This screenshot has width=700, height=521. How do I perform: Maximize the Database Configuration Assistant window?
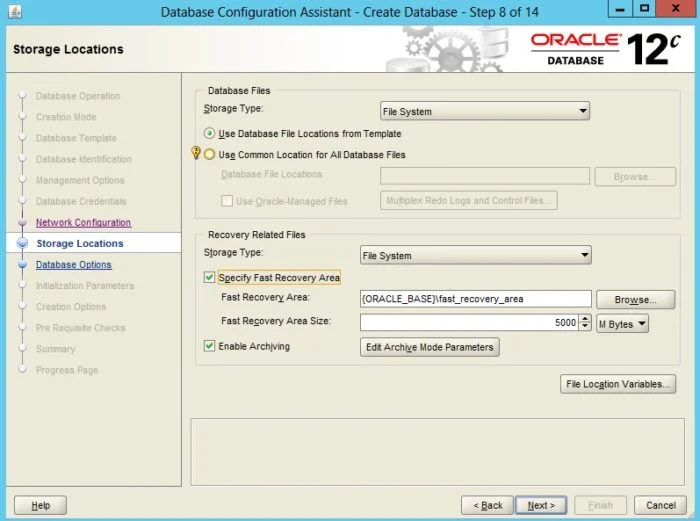pos(644,9)
